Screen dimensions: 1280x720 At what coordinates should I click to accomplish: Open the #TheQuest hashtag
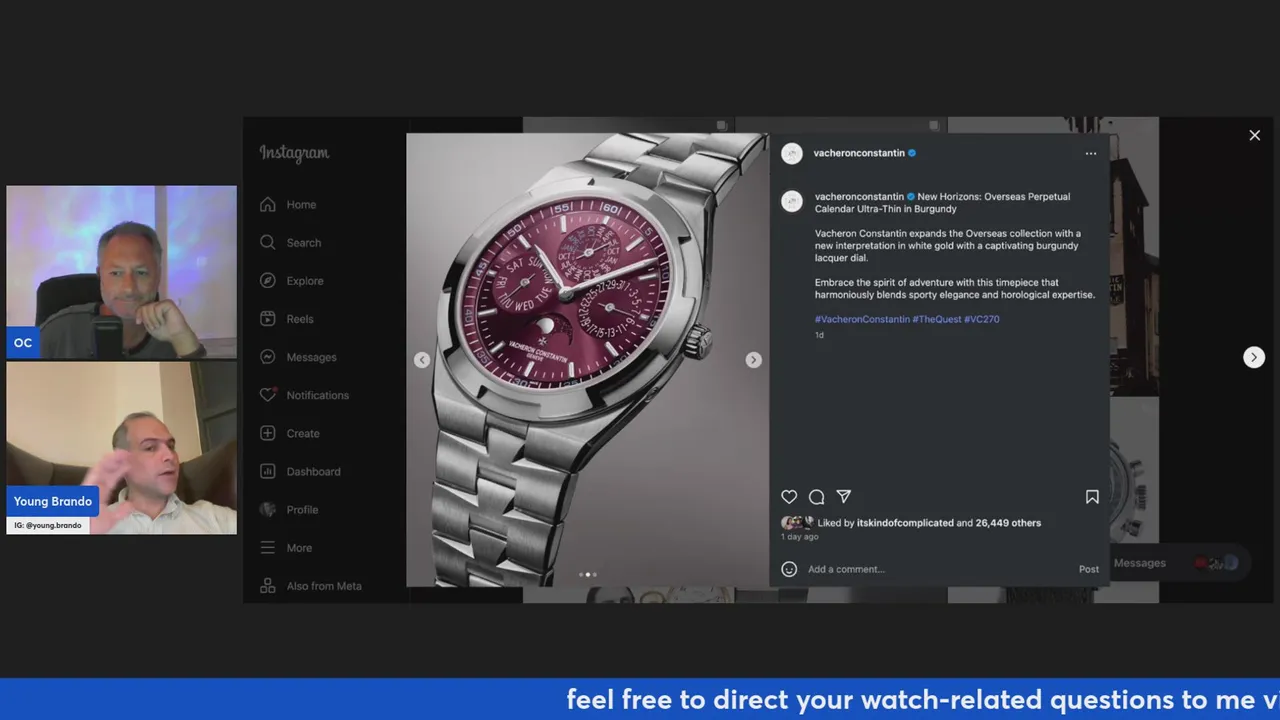[937, 319]
